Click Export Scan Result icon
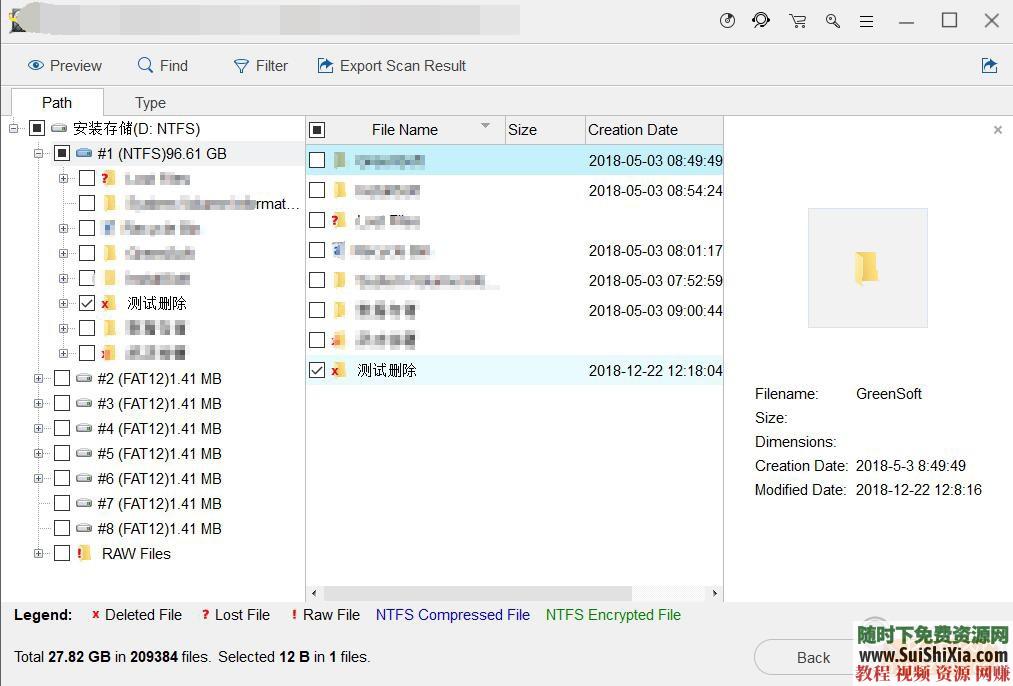 (325, 66)
